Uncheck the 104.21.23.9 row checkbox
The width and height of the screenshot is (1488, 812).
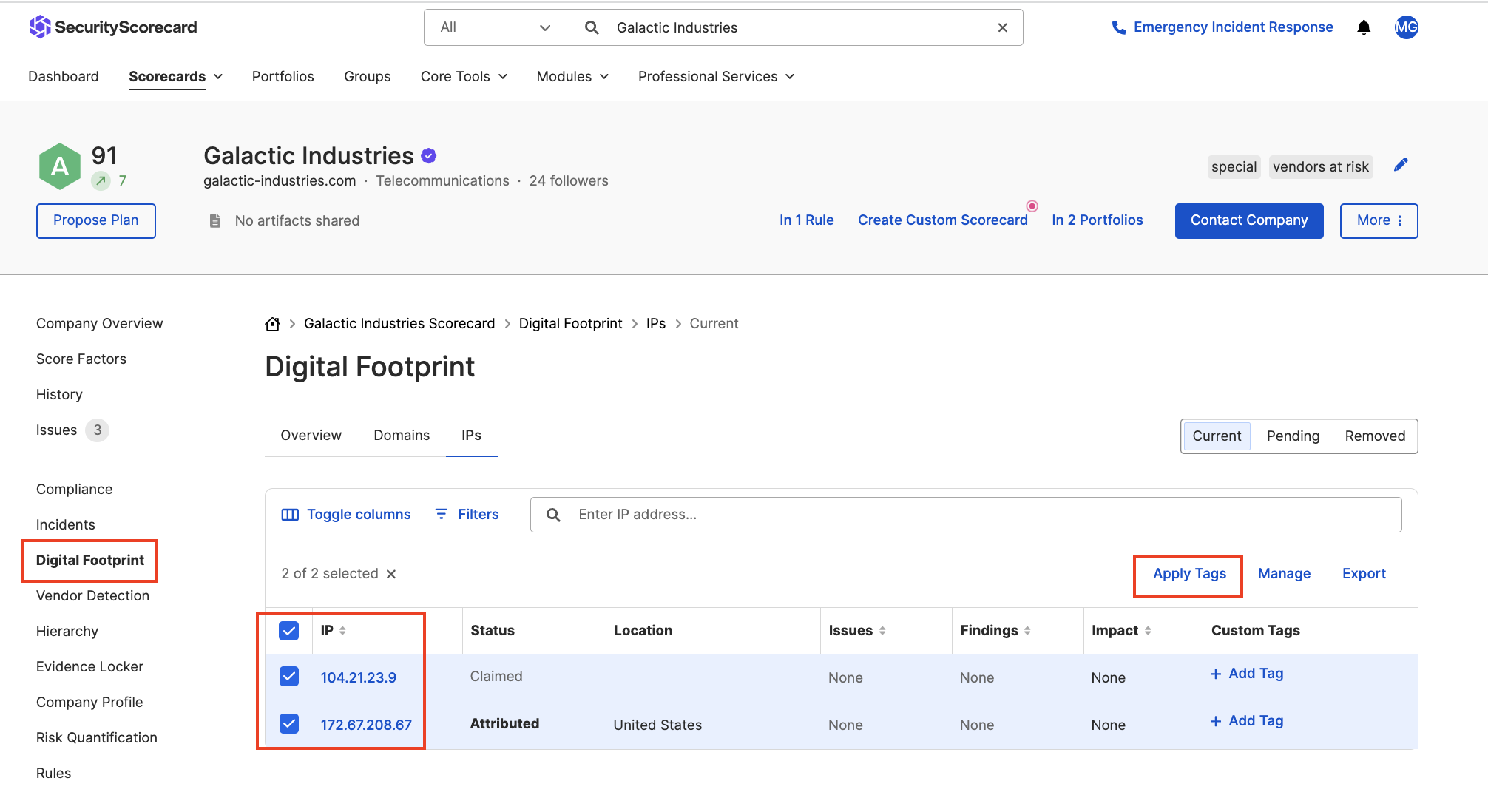coord(289,677)
